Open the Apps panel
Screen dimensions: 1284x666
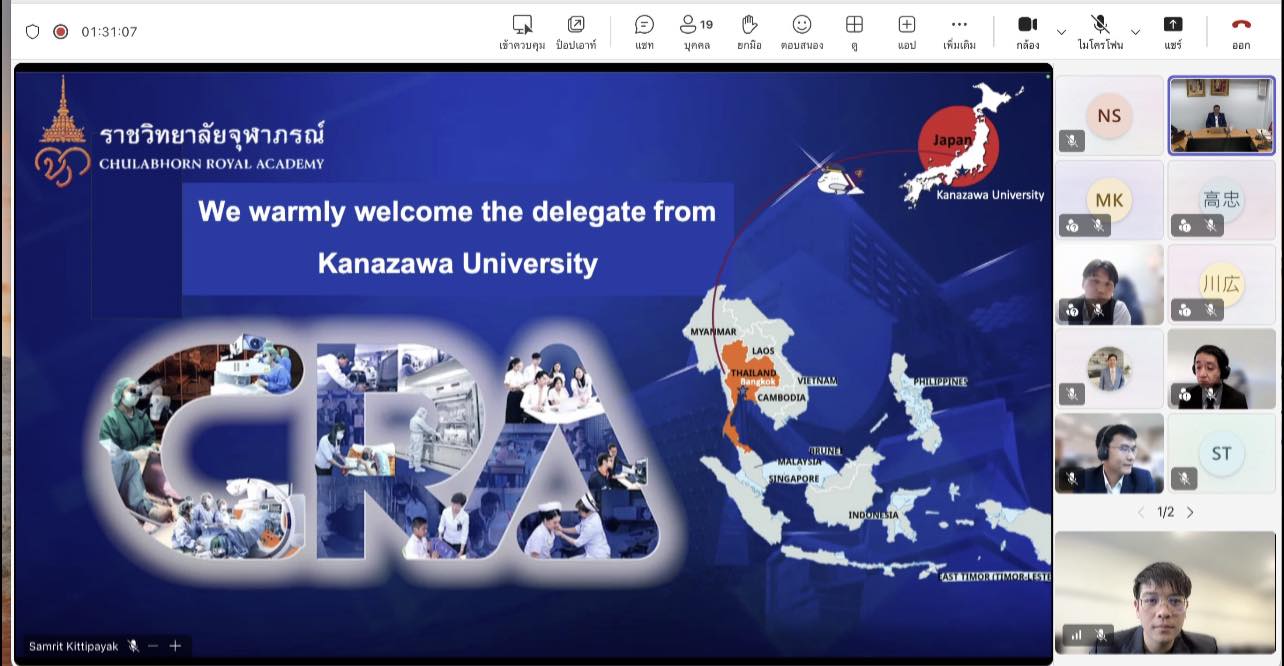(906, 31)
